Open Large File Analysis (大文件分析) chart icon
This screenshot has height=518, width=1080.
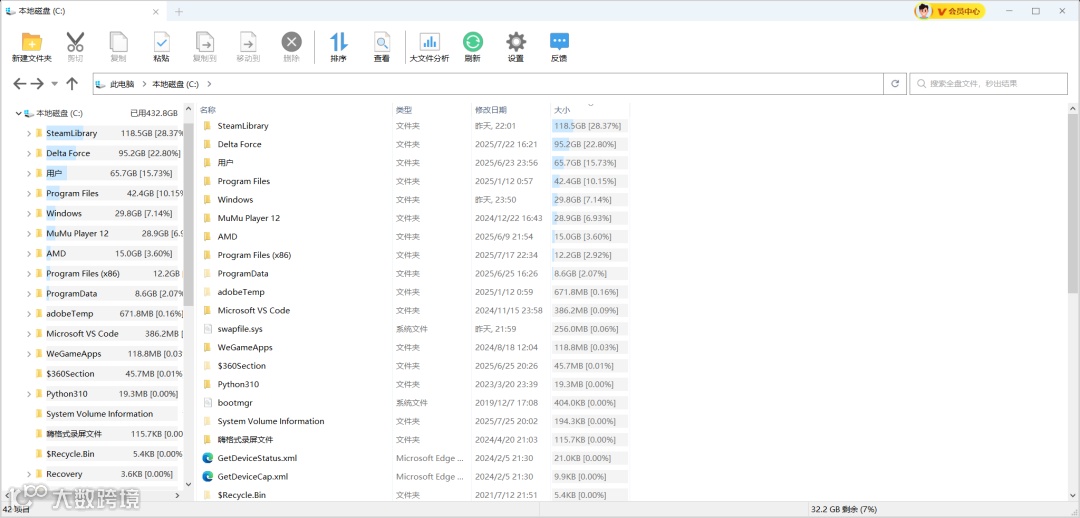tap(430, 42)
